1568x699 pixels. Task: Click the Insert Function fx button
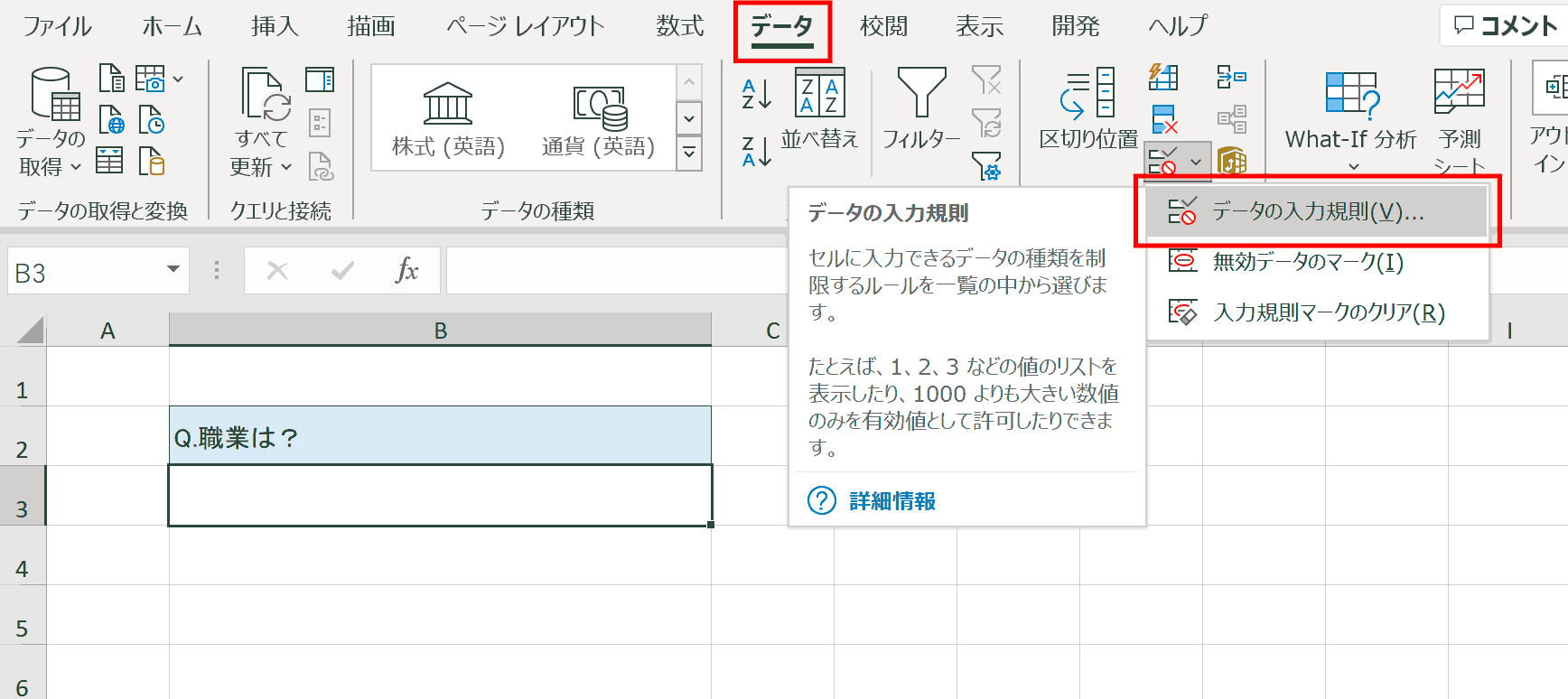[407, 270]
